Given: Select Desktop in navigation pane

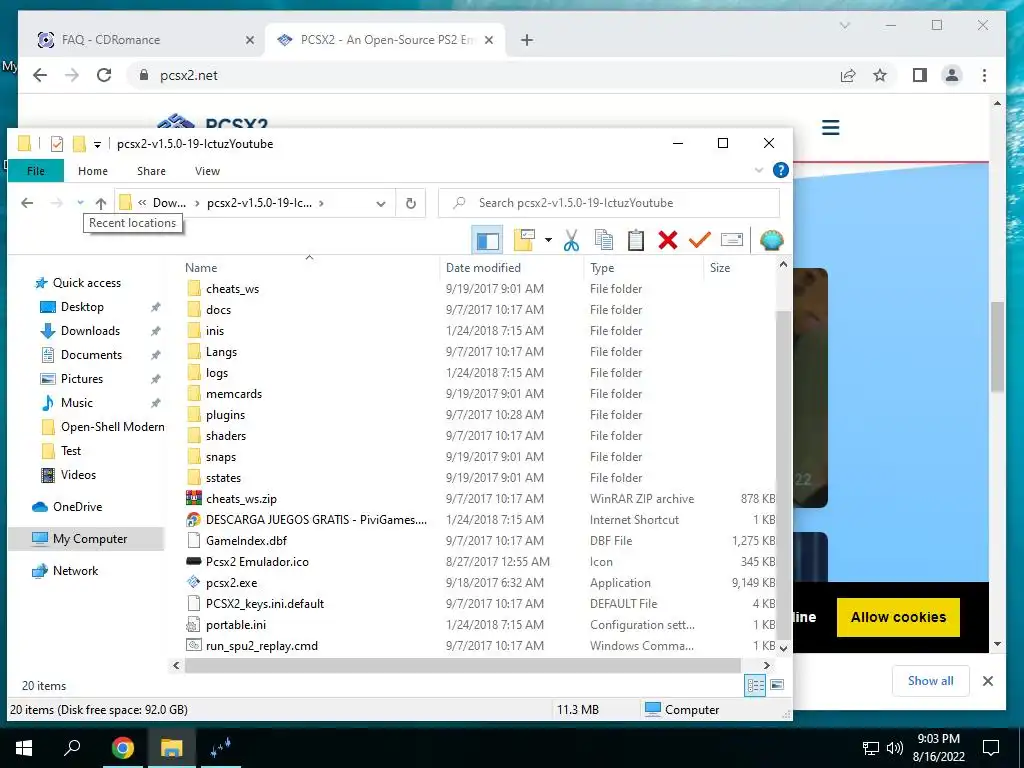Looking at the screenshot, I should pyautogui.click(x=82, y=307).
